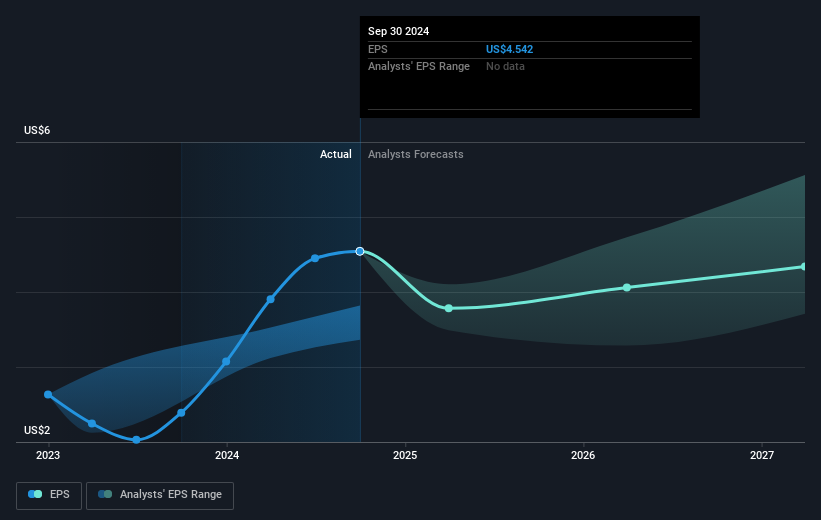This screenshot has width=821, height=520.
Task: Click the 'EPS' row label in tooltip
Action: click(378, 49)
